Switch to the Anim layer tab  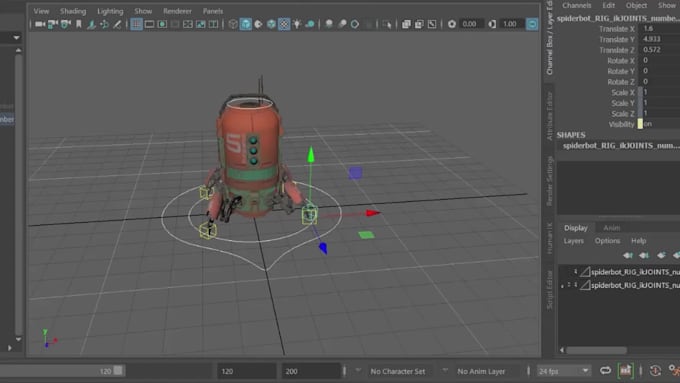(611, 228)
